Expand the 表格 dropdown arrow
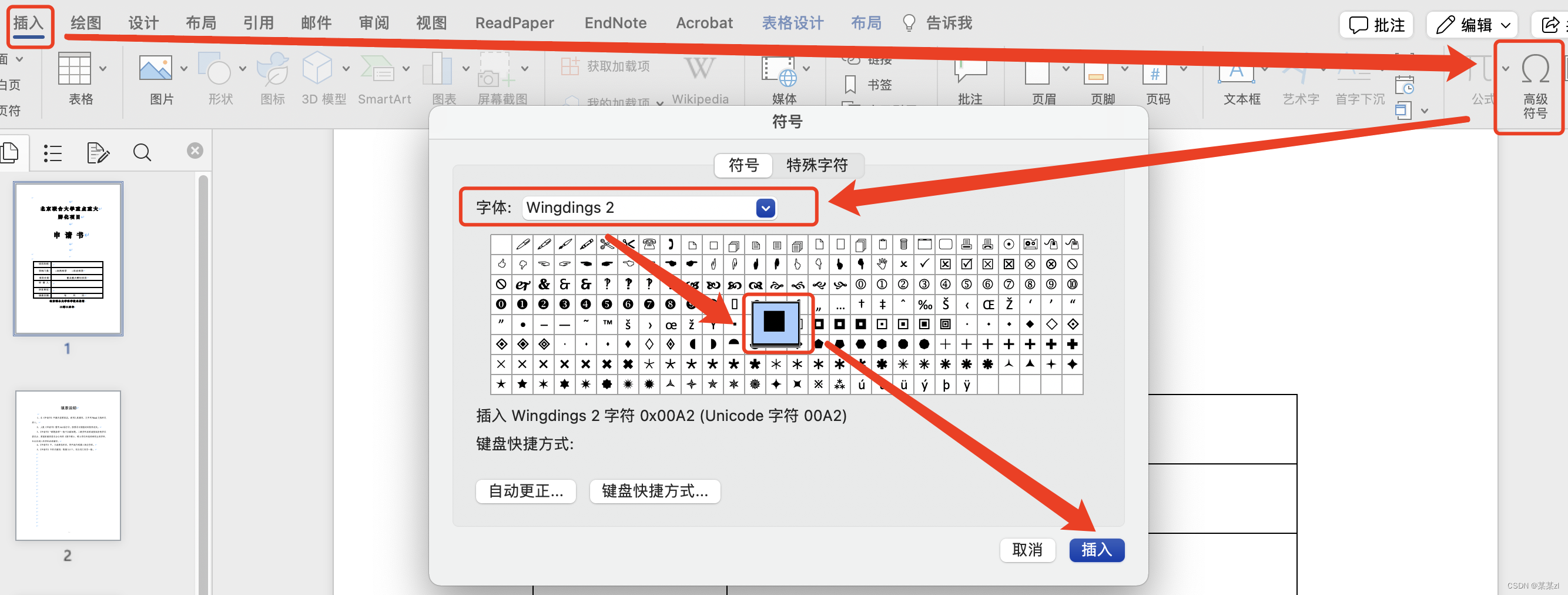Screen dimensions: 1568x595 [103, 69]
